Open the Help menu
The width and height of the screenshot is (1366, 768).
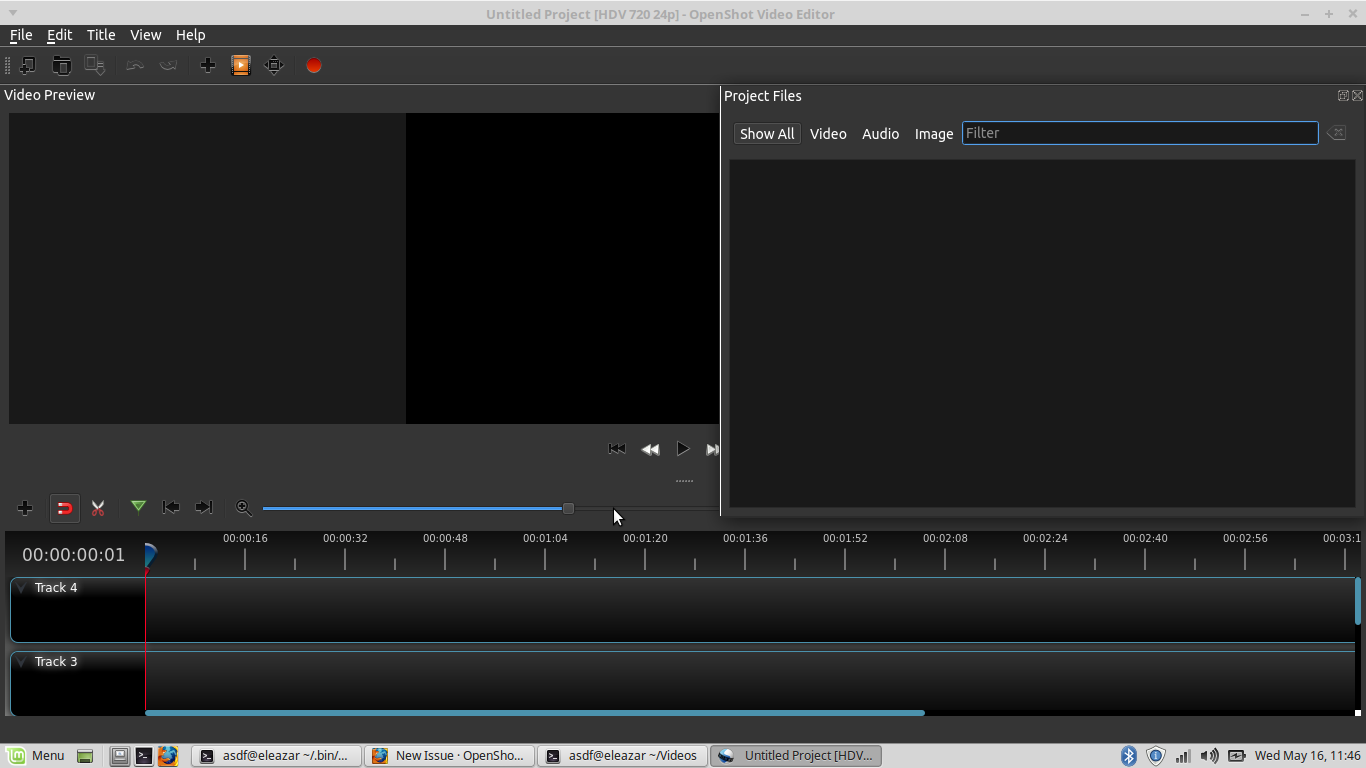coord(190,34)
